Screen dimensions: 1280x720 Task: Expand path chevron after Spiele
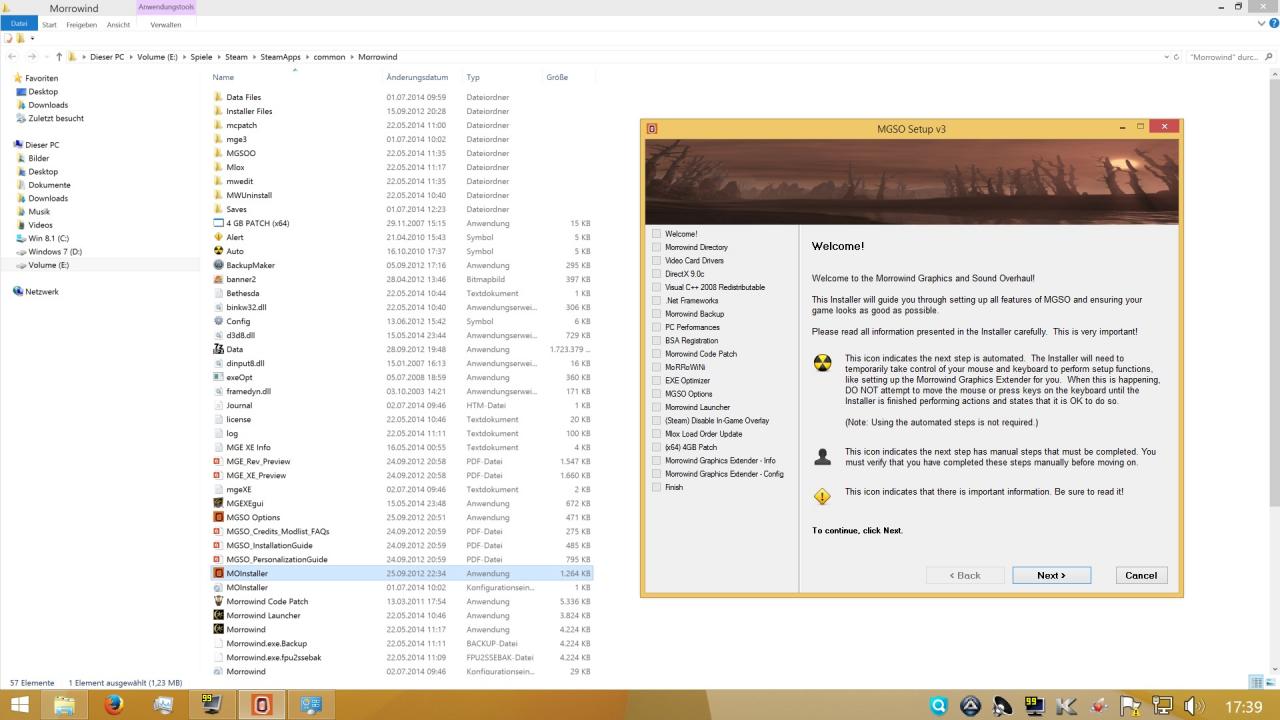(x=218, y=57)
